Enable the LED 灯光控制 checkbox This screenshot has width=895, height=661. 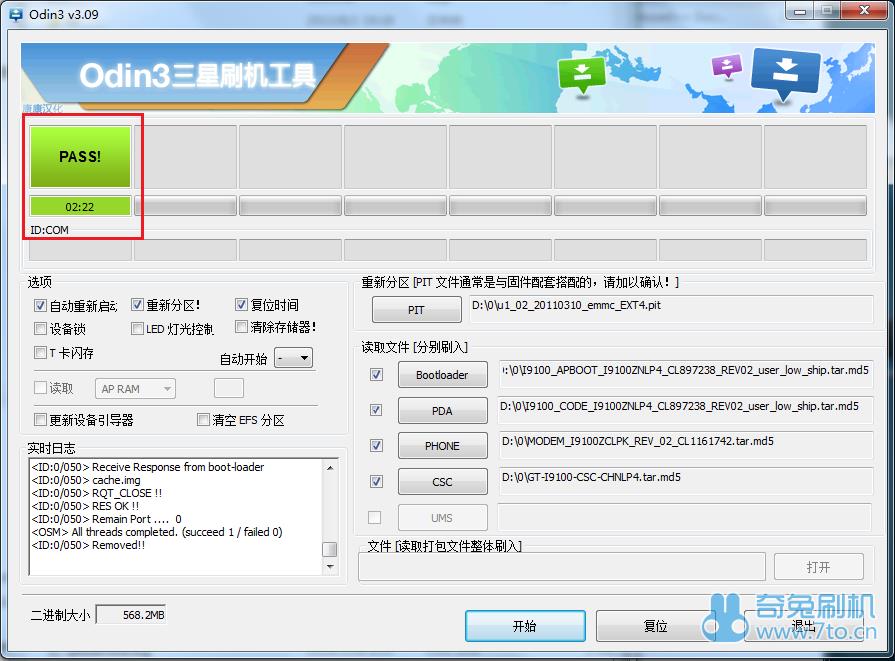pos(138,329)
